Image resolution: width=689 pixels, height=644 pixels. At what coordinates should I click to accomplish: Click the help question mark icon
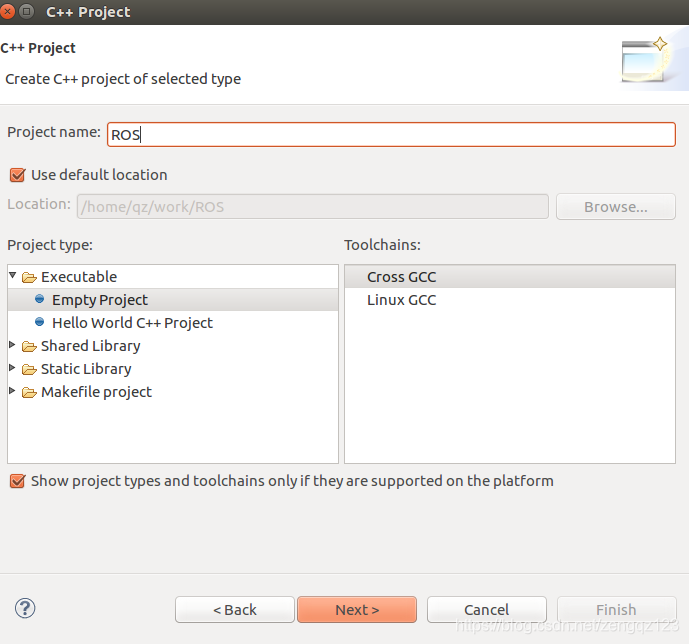[25, 608]
